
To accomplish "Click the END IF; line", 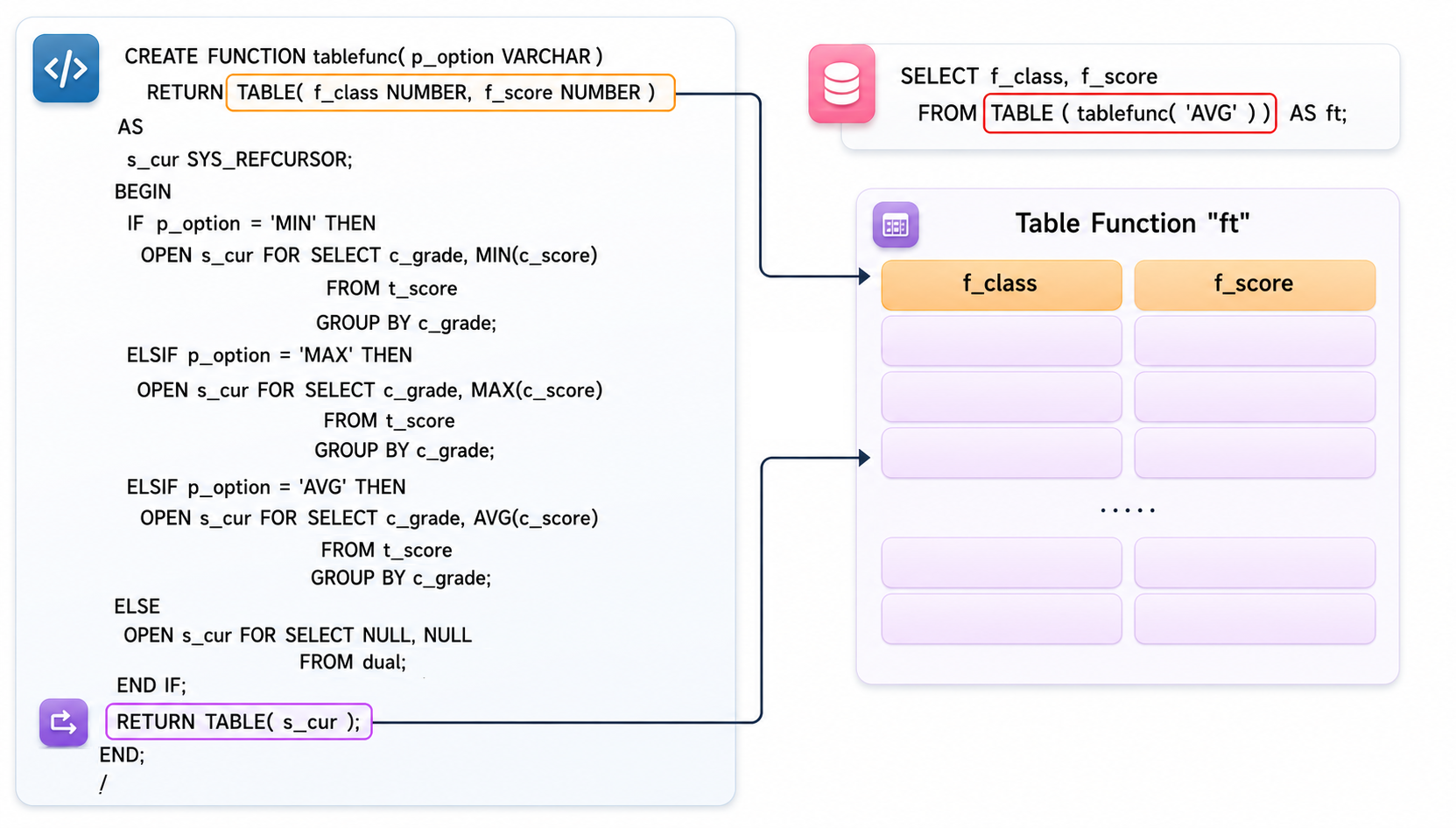I will click(151, 685).
